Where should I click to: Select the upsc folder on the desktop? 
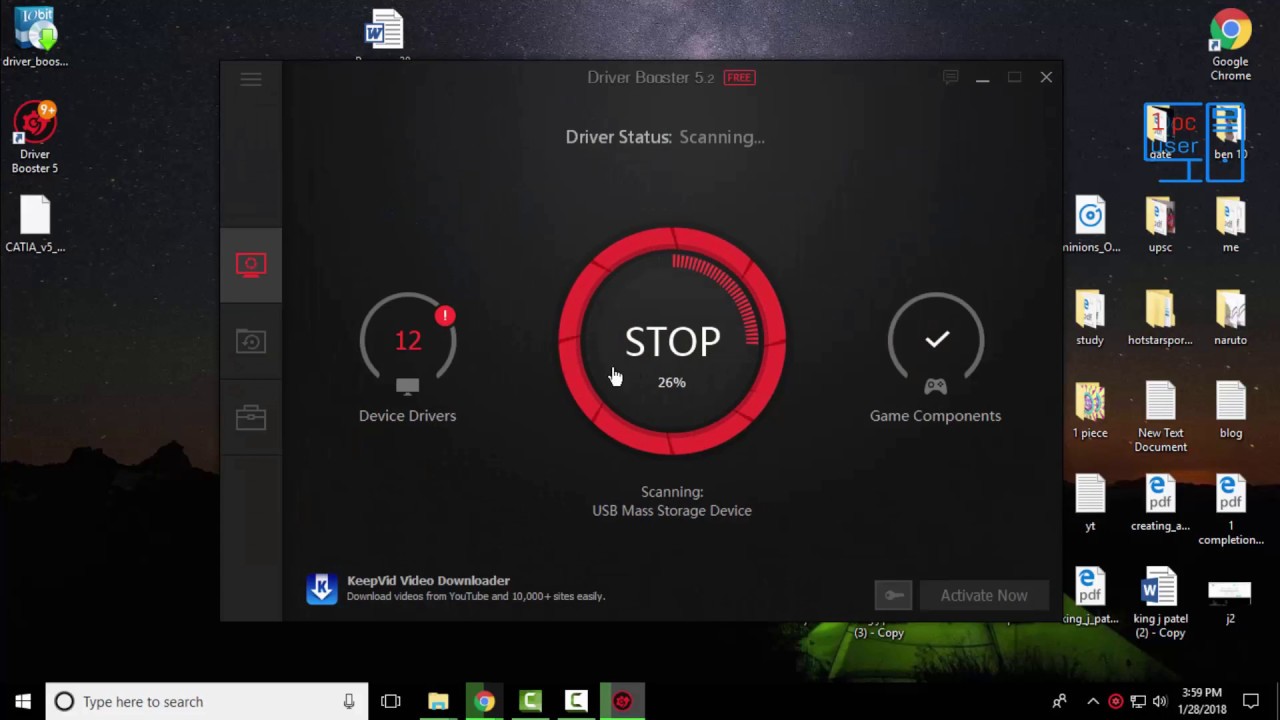(x=1160, y=224)
